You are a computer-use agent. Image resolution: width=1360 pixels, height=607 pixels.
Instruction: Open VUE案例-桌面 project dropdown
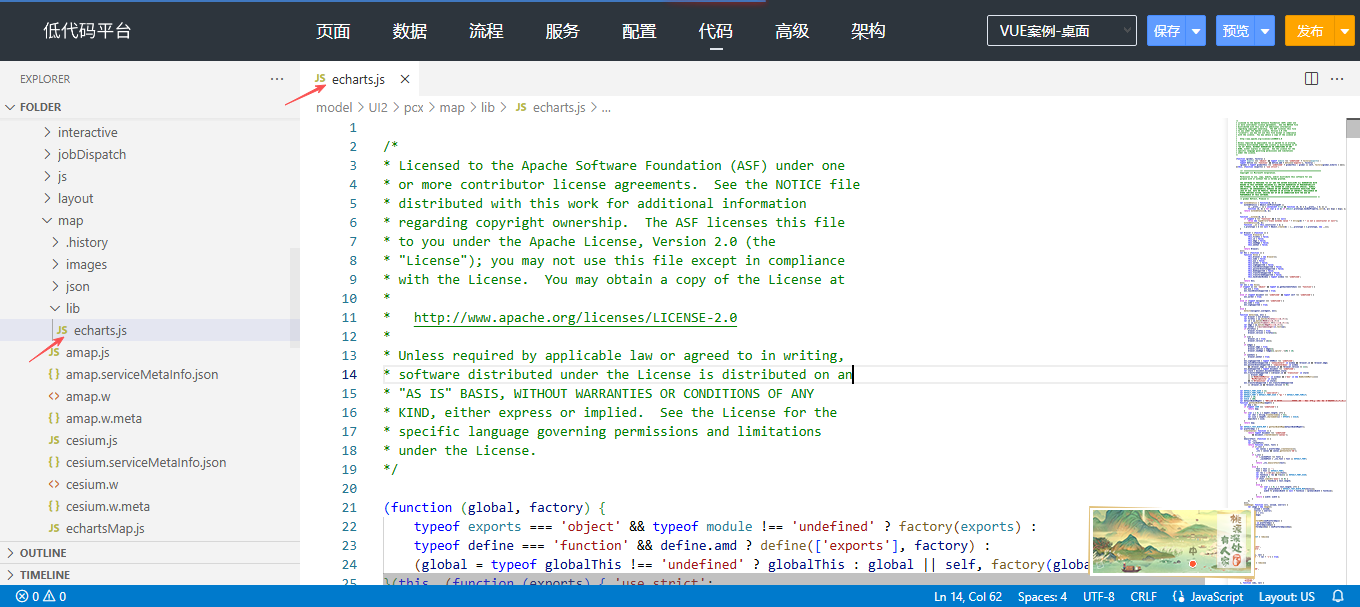(x=1061, y=31)
